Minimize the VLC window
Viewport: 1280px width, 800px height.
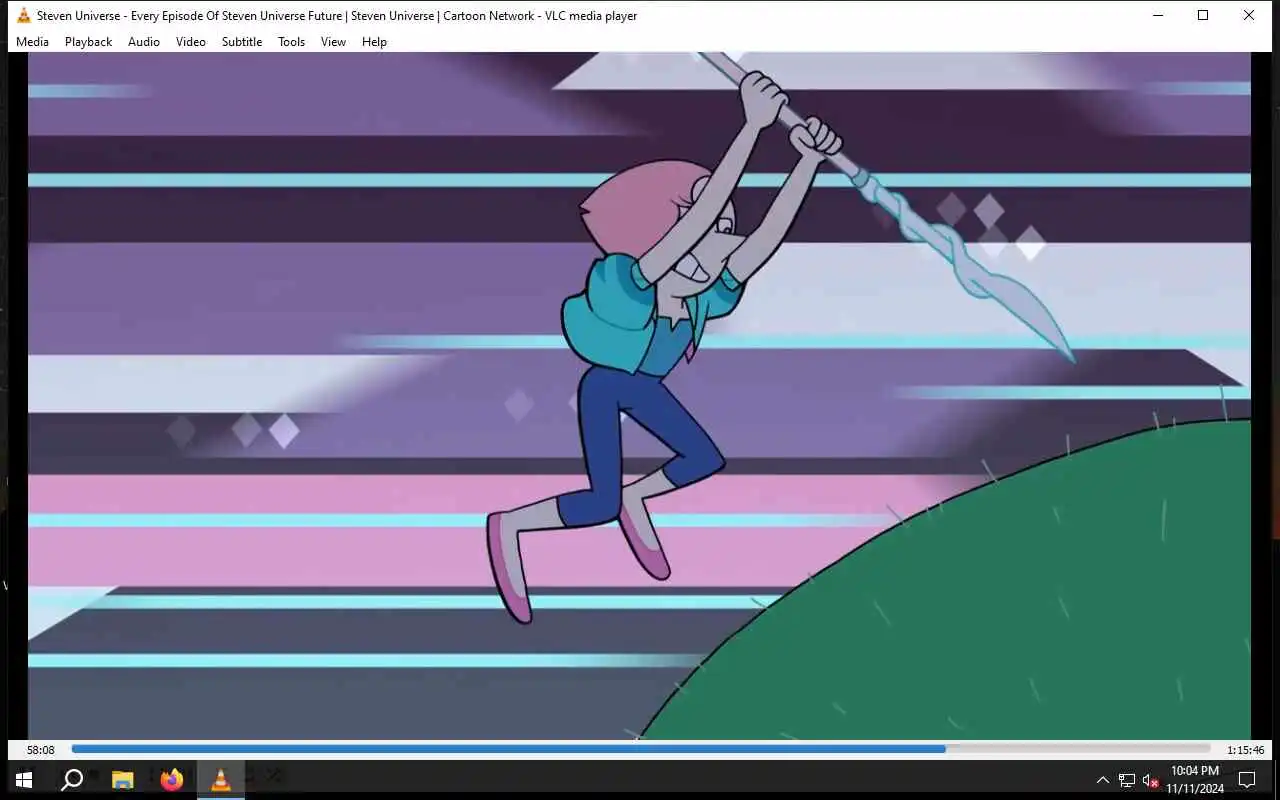click(1157, 15)
